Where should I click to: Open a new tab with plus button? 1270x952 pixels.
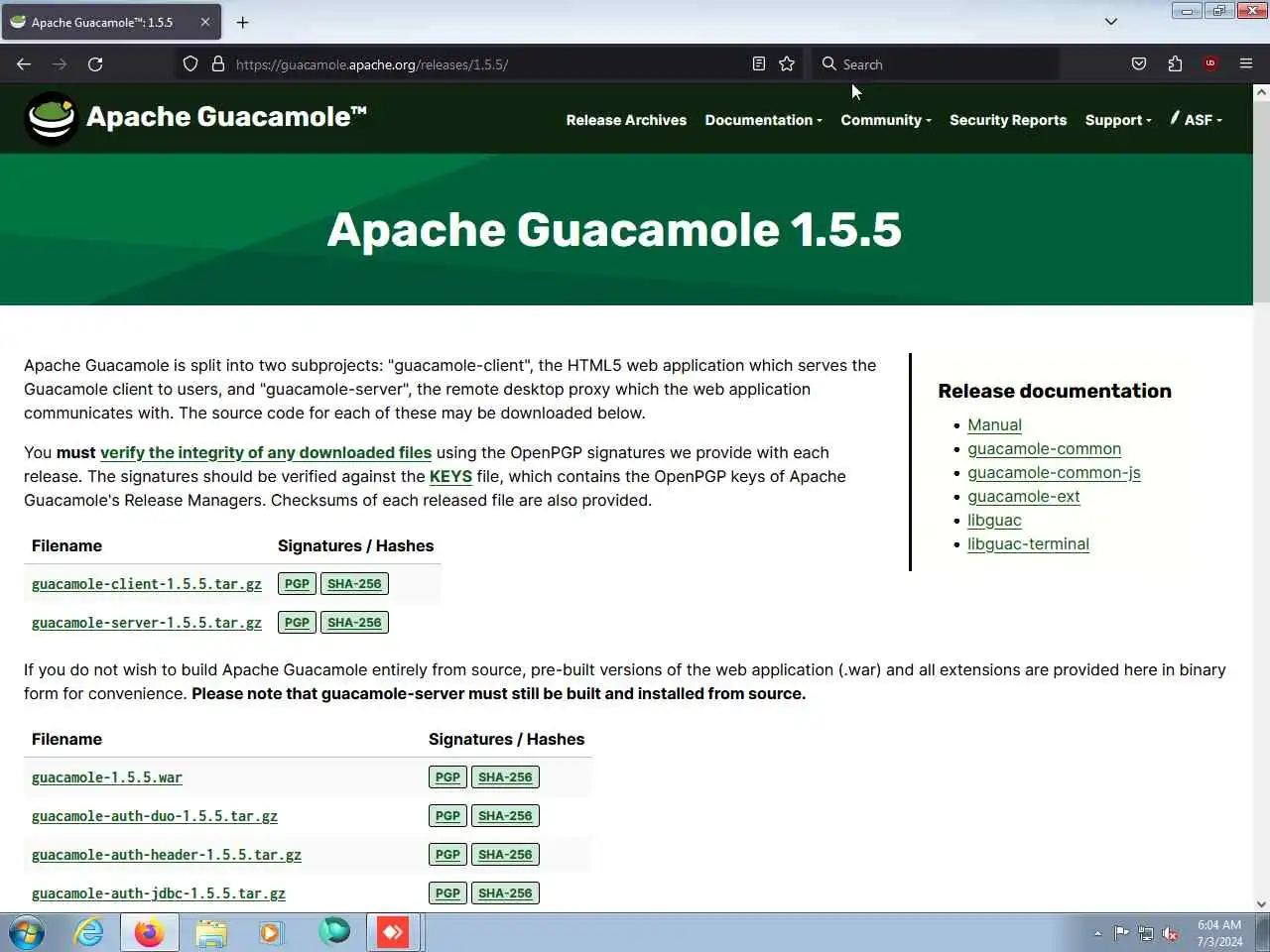[x=242, y=22]
